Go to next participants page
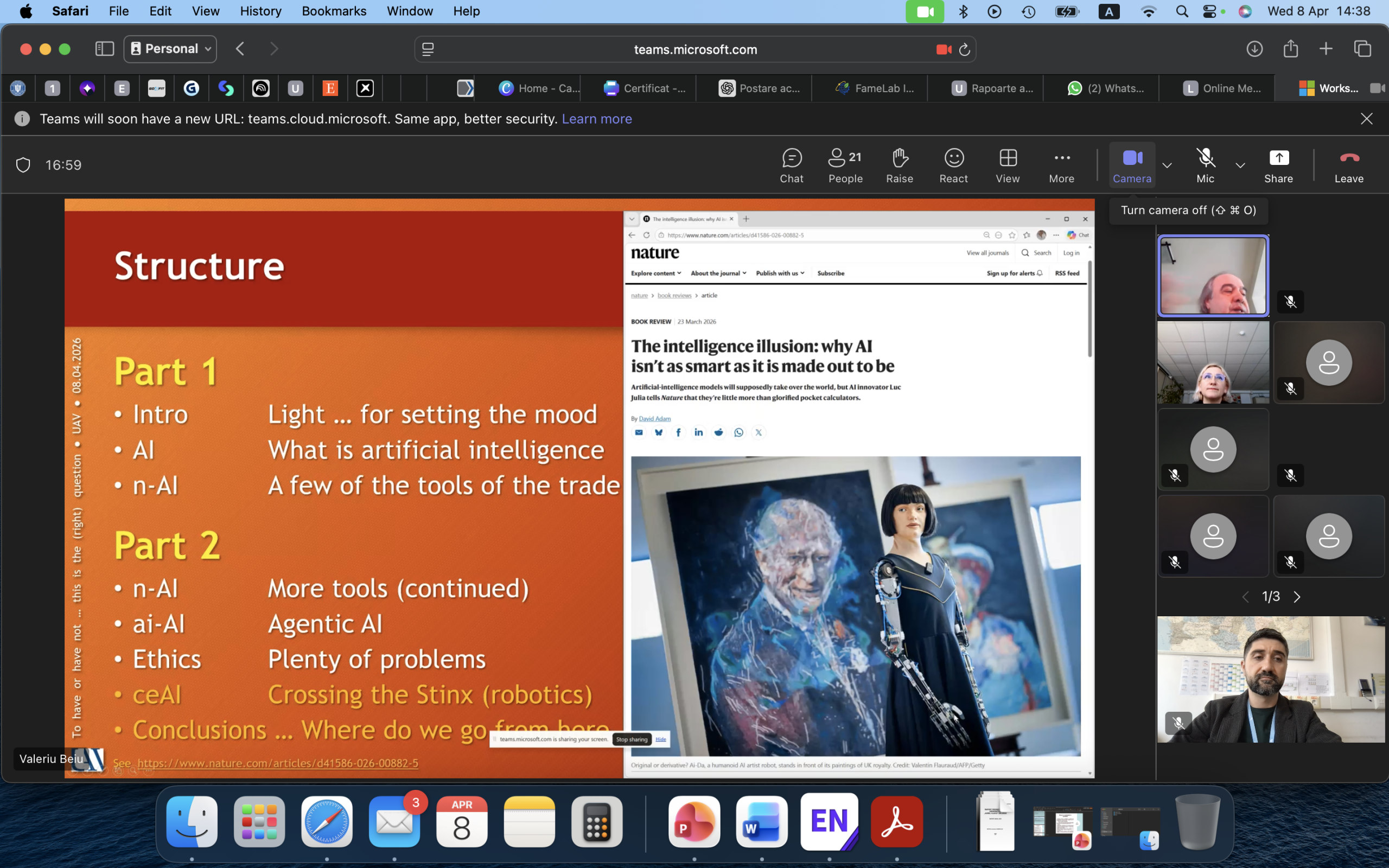Screen dimensions: 1389x868 1297,596
